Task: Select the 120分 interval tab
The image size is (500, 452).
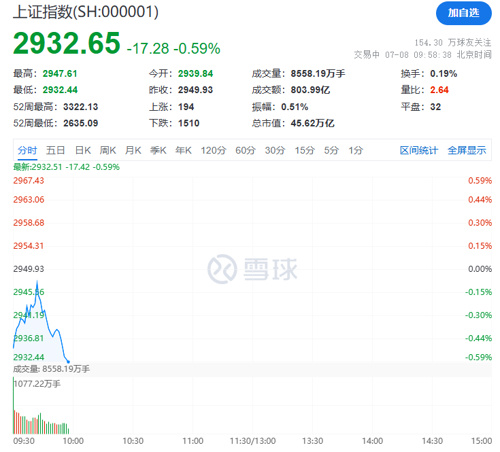Action: [x=213, y=150]
